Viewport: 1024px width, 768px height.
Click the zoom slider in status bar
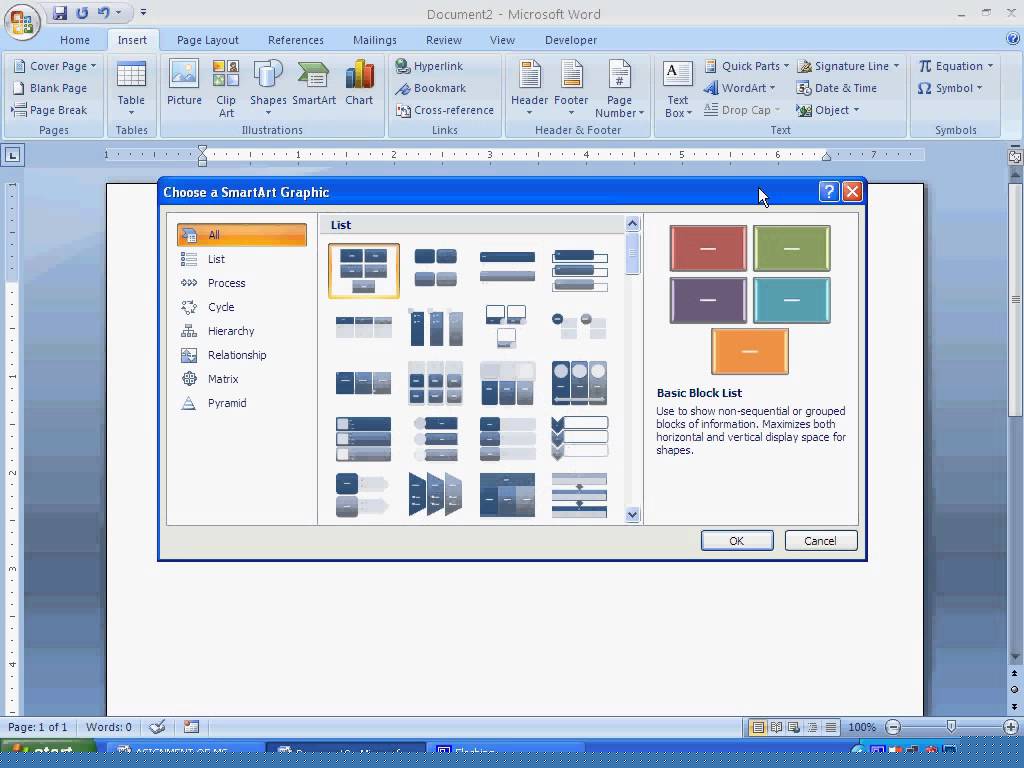(x=950, y=727)
